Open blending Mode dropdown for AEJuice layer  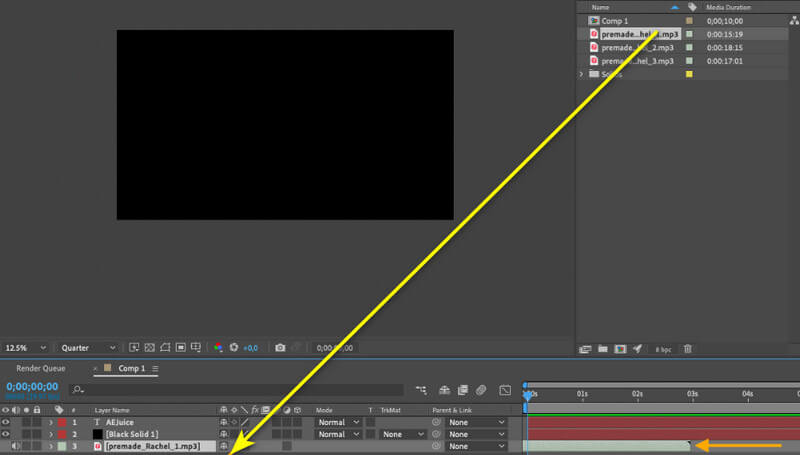click(337, 422)
